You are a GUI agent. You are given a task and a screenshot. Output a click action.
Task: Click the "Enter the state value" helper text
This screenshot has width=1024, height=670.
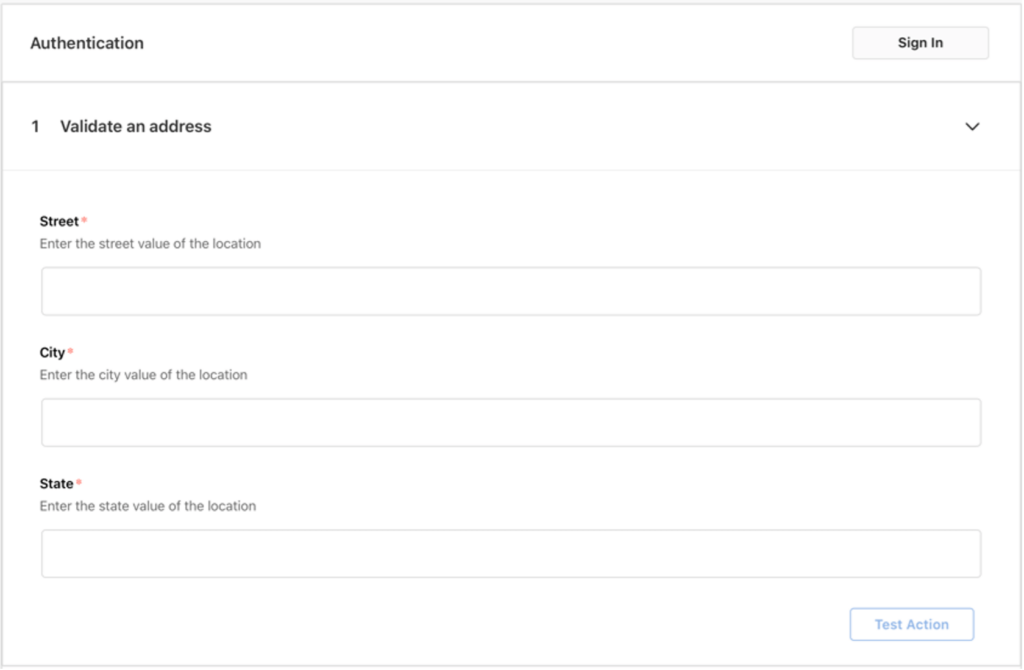pyautogui.click(x=148, y=506)
